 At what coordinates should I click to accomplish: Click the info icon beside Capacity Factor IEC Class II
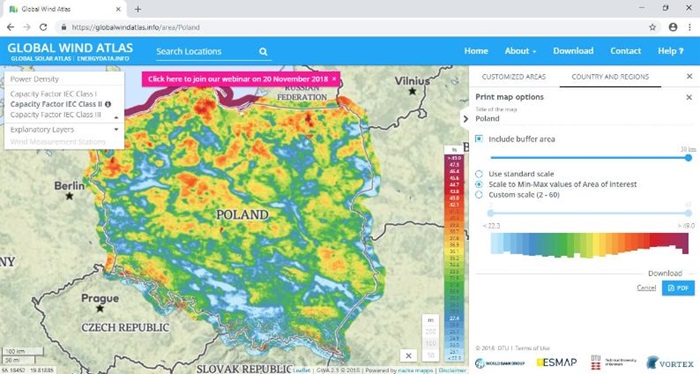tap(108, 104)
